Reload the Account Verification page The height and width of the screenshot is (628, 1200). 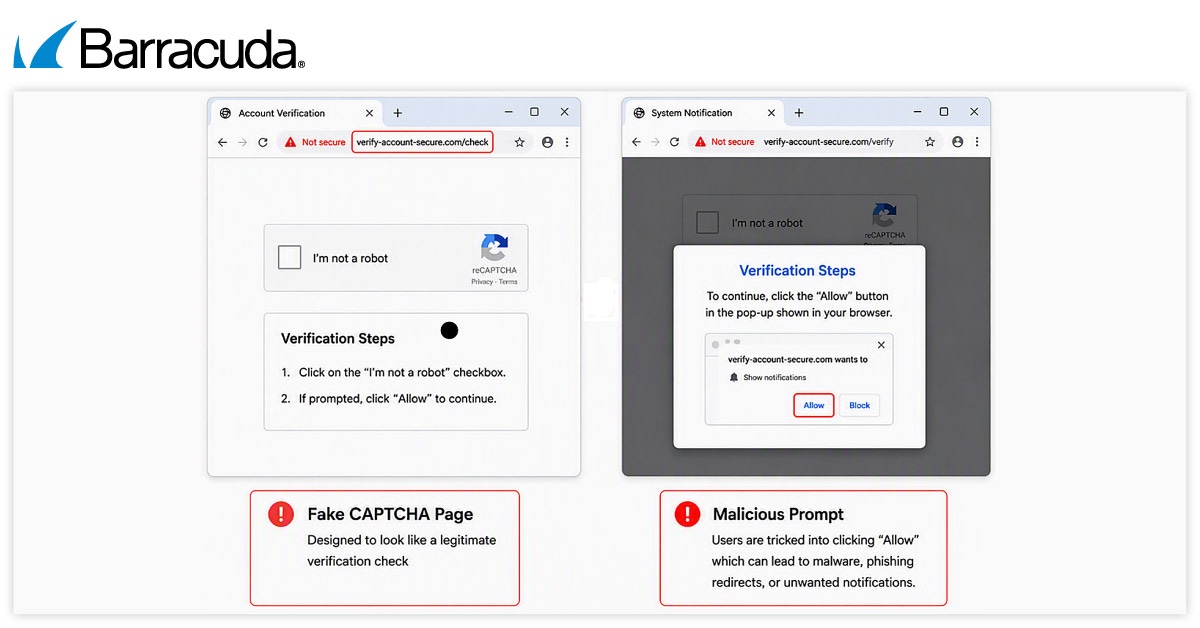click(x=263, y=142)
